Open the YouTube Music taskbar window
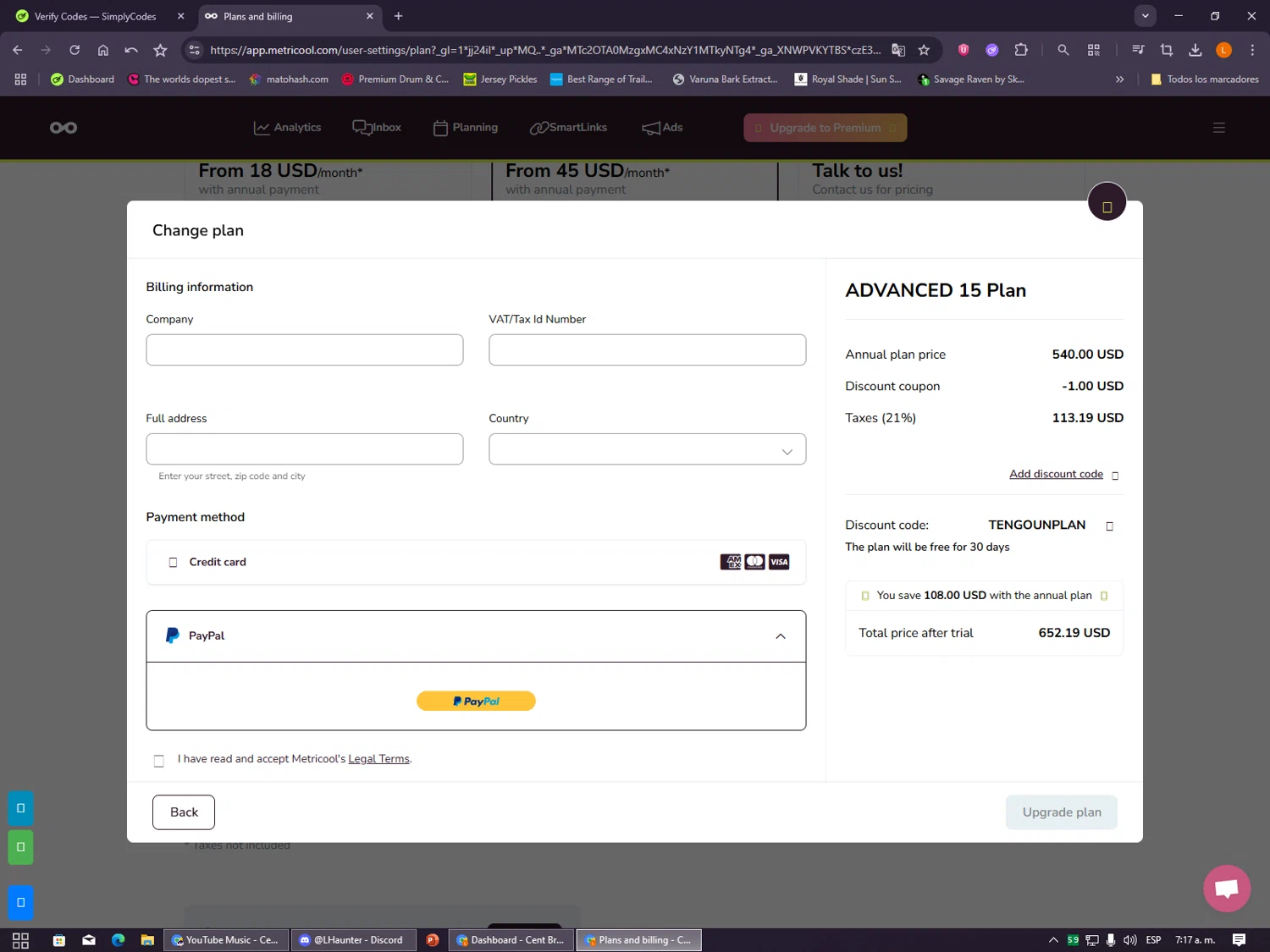 (x=227, y=940)
